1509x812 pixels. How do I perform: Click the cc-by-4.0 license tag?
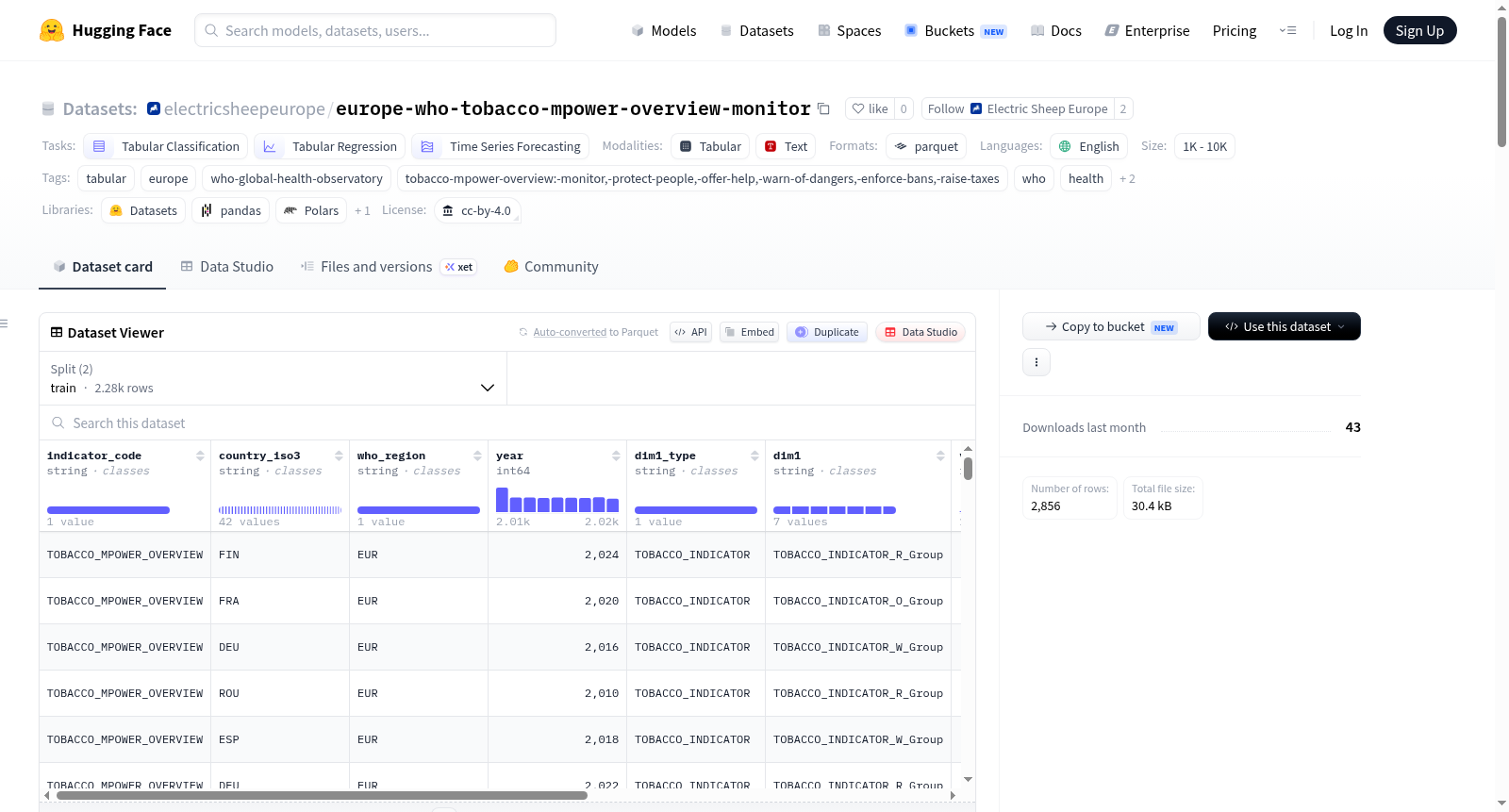click(x=477, y=210)
